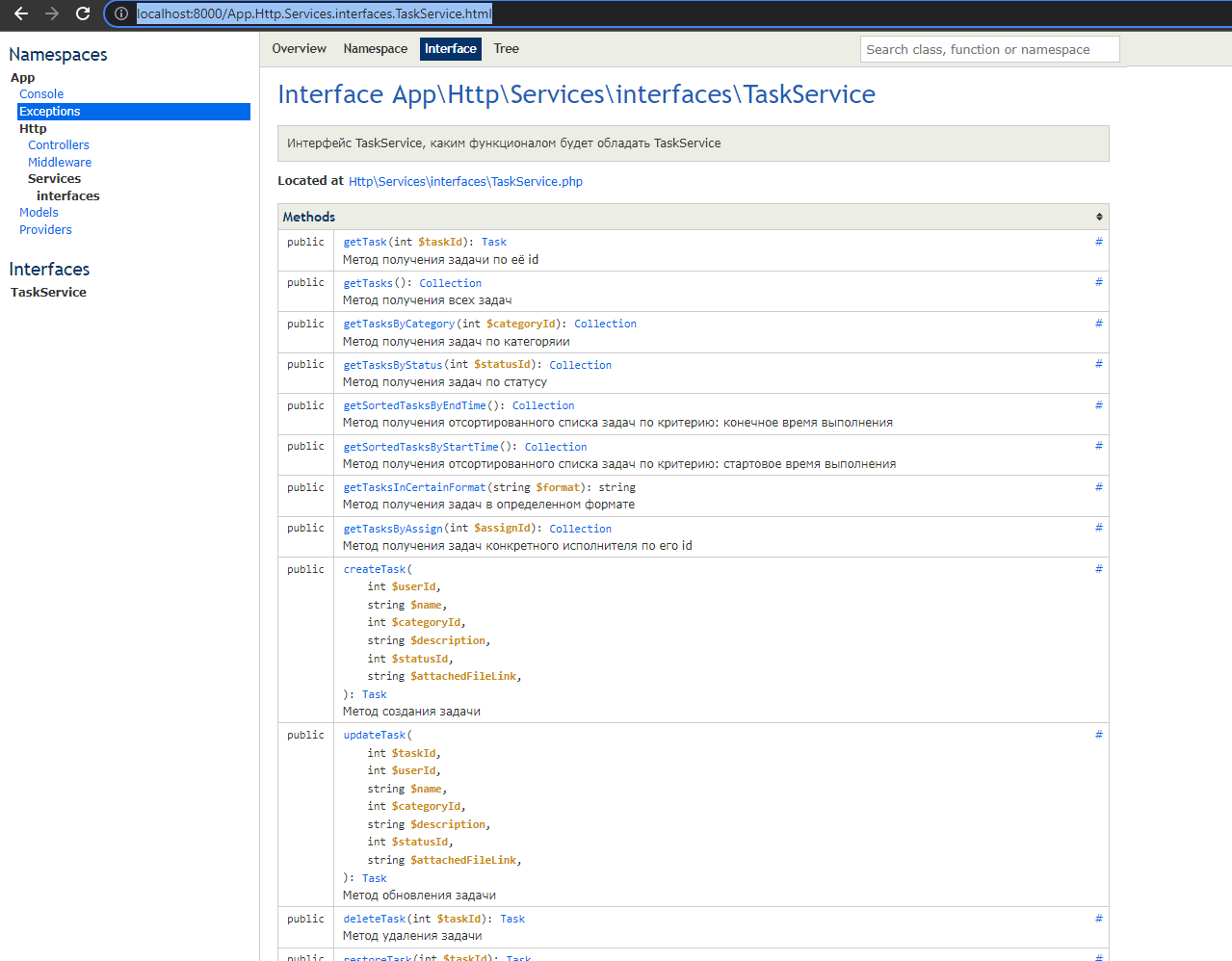Switch to the Namespace tab
Viewport: 1232px width, 961px height.
click(x=375, y=48)
